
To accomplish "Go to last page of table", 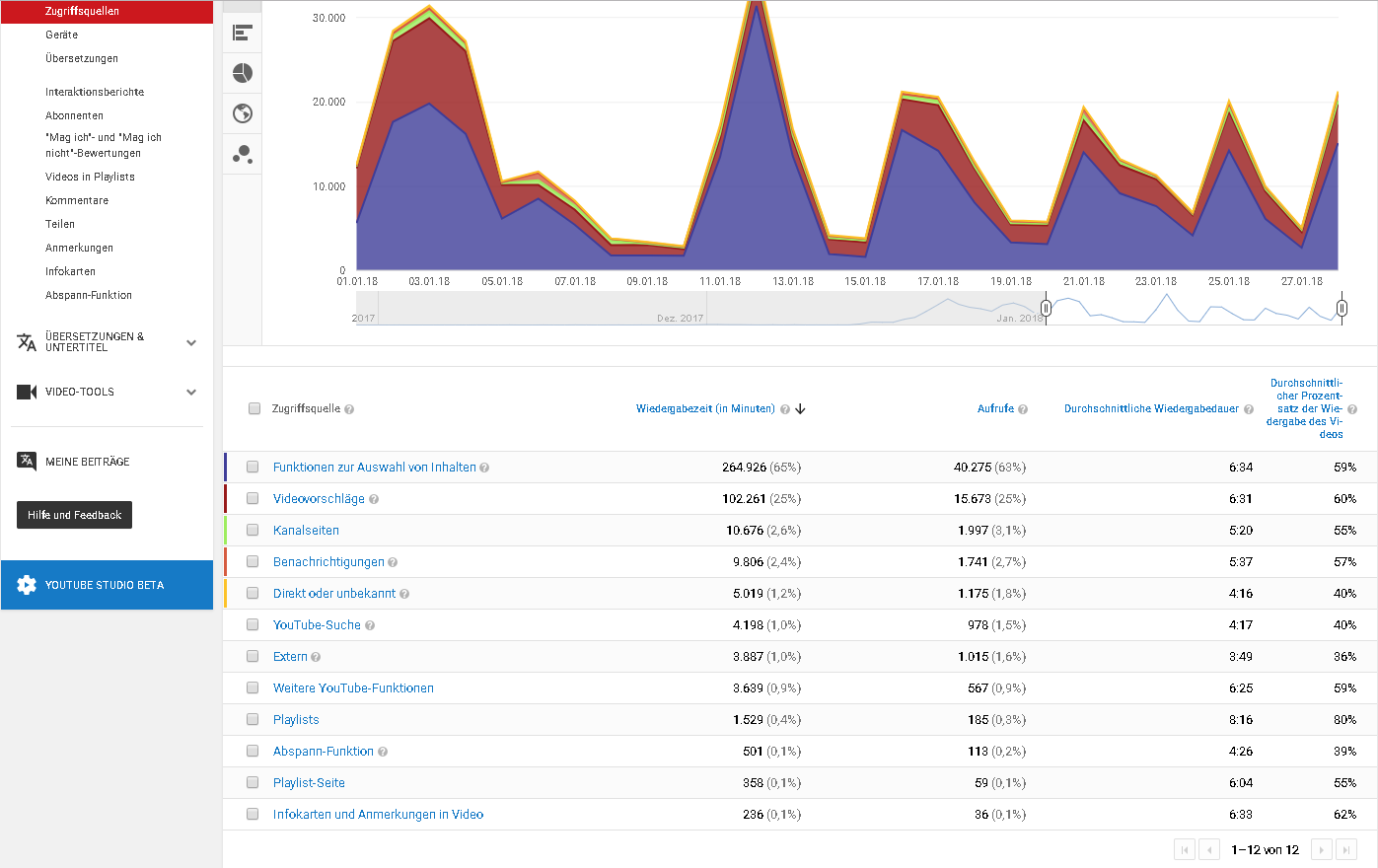I will pos(1346,849).
